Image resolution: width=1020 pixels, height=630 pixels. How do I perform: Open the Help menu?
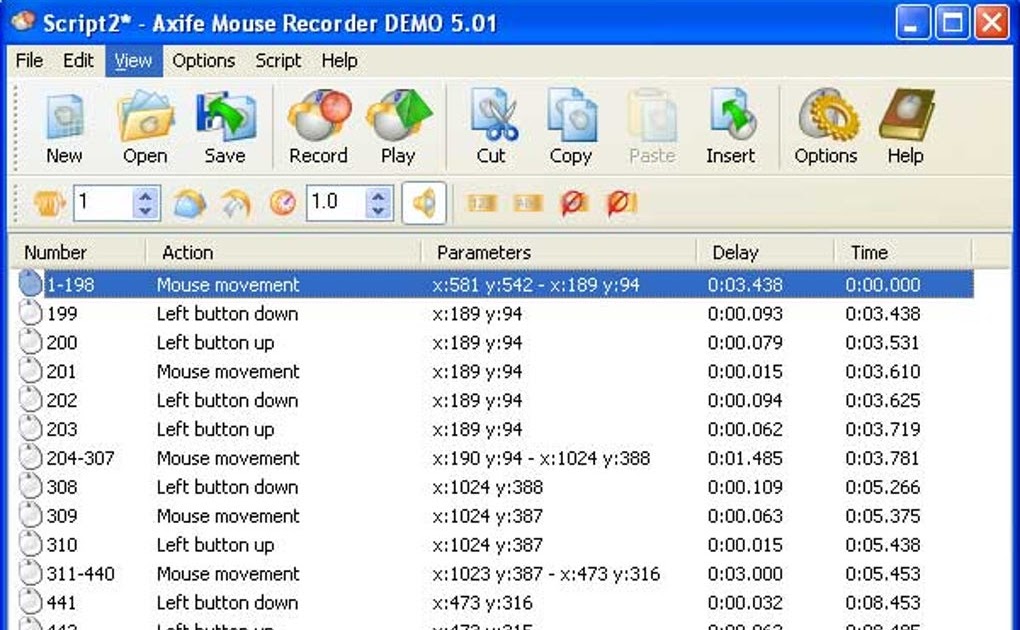pos(340,61)
